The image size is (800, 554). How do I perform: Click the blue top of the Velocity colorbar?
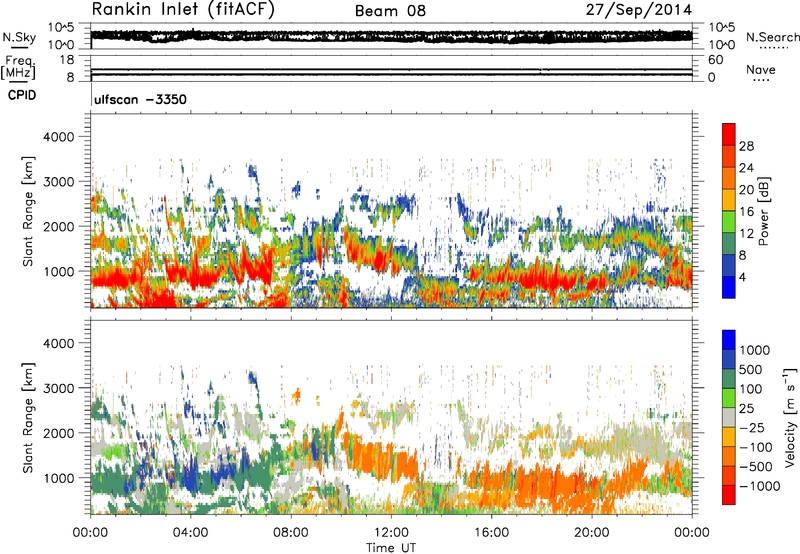coord(729,338)
